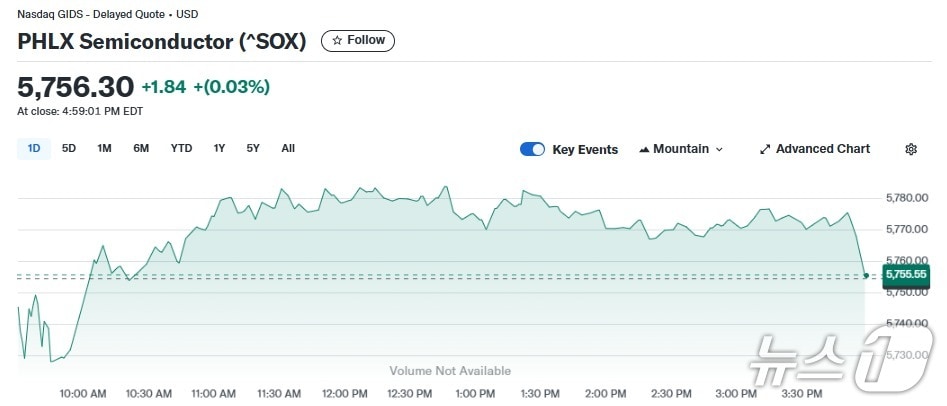Viewport: 947px width, 406px height.
Task: Show the YTD chart range
Action: coord(181,149)
